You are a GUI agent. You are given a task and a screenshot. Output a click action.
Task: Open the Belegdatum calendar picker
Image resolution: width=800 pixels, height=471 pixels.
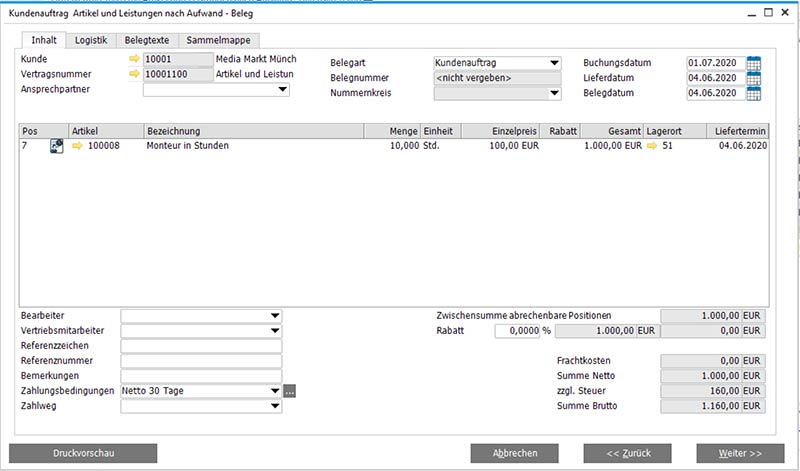pyautogui.click(x=753, y=94)
